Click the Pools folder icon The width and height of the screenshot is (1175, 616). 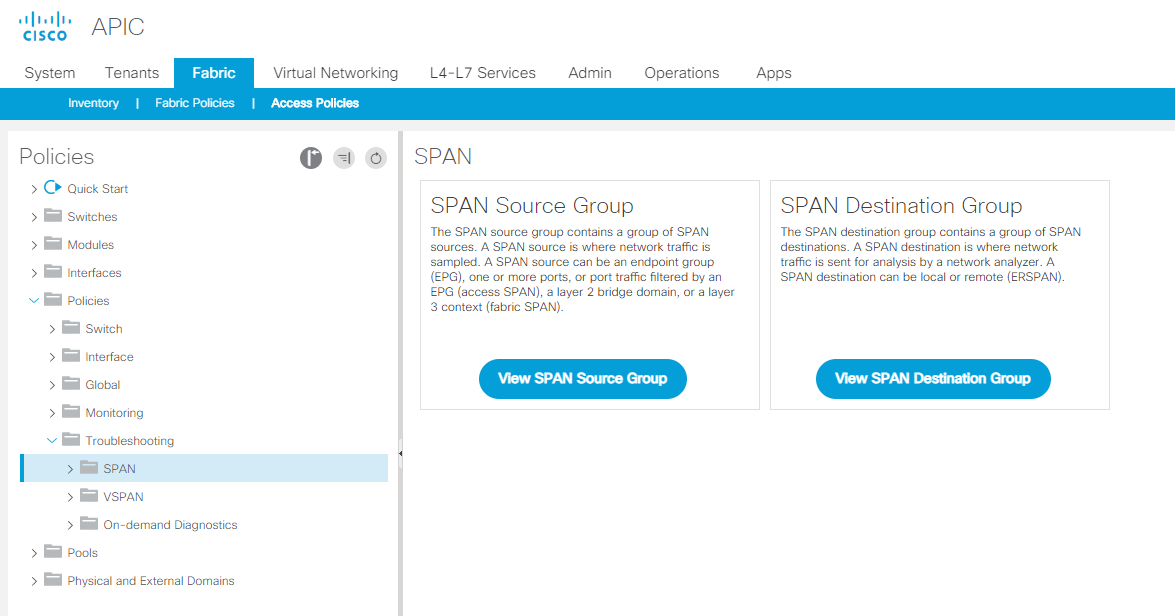pos(52,552)
